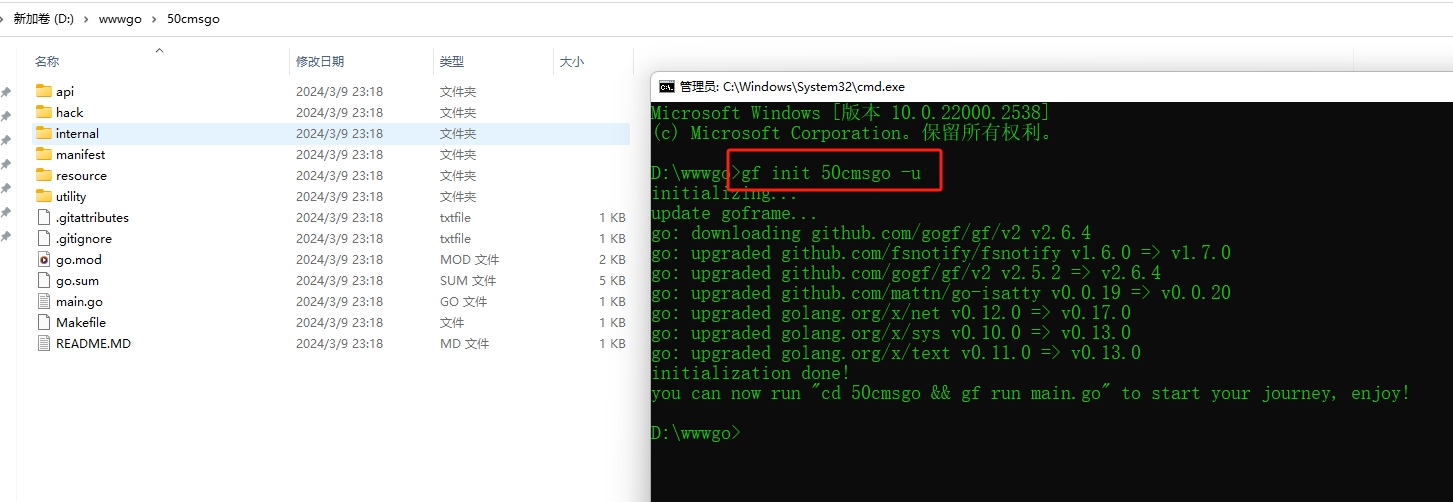Click the README.MD file name

tap(93, 343)
